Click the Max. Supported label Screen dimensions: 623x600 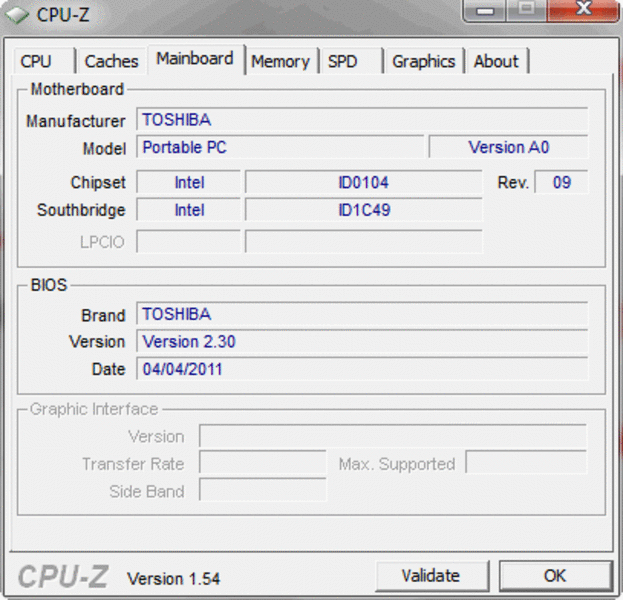pos(397,464)
